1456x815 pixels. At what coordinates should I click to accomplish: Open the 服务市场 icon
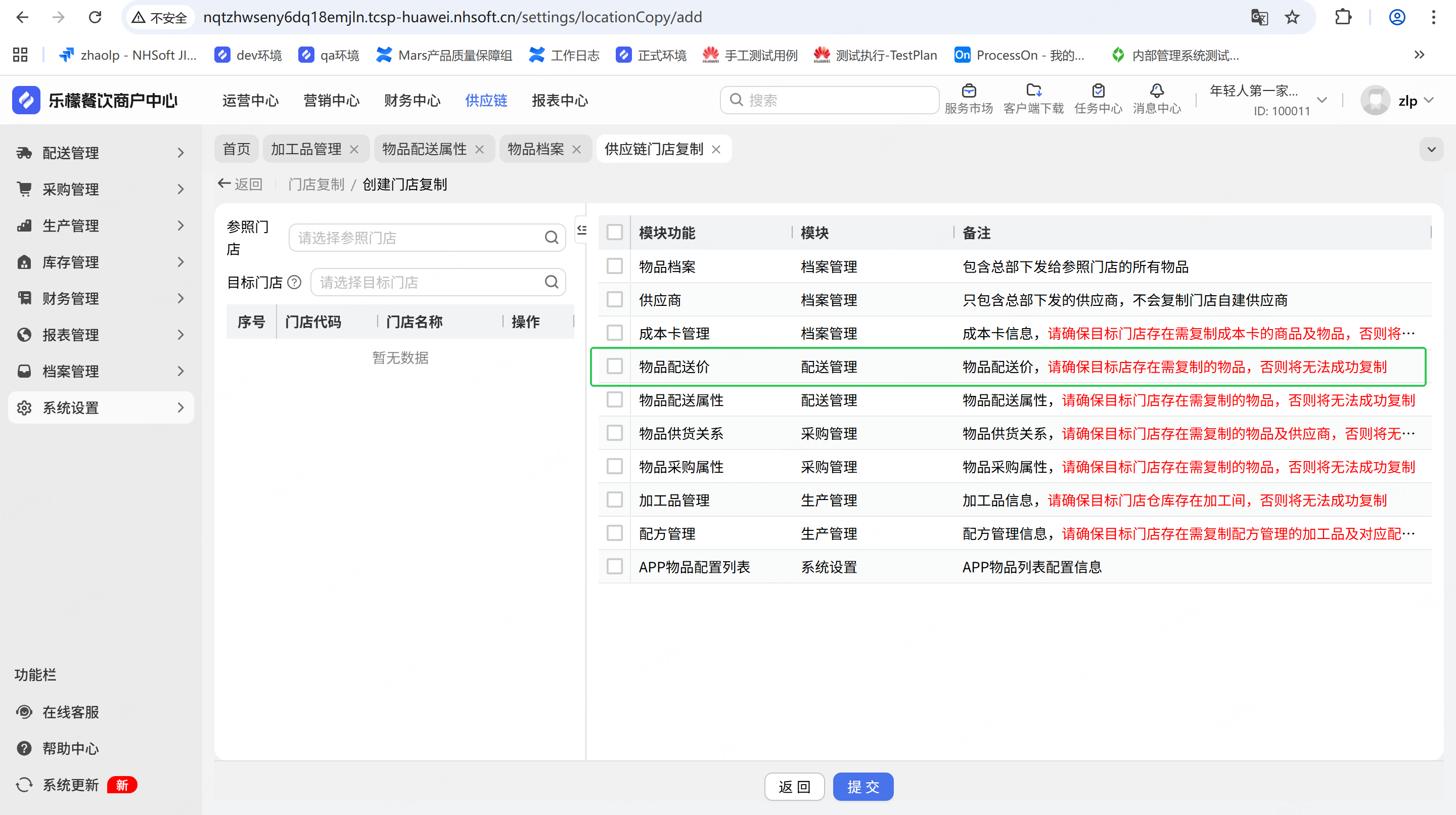pyautogui.click(x=968, y=90)
